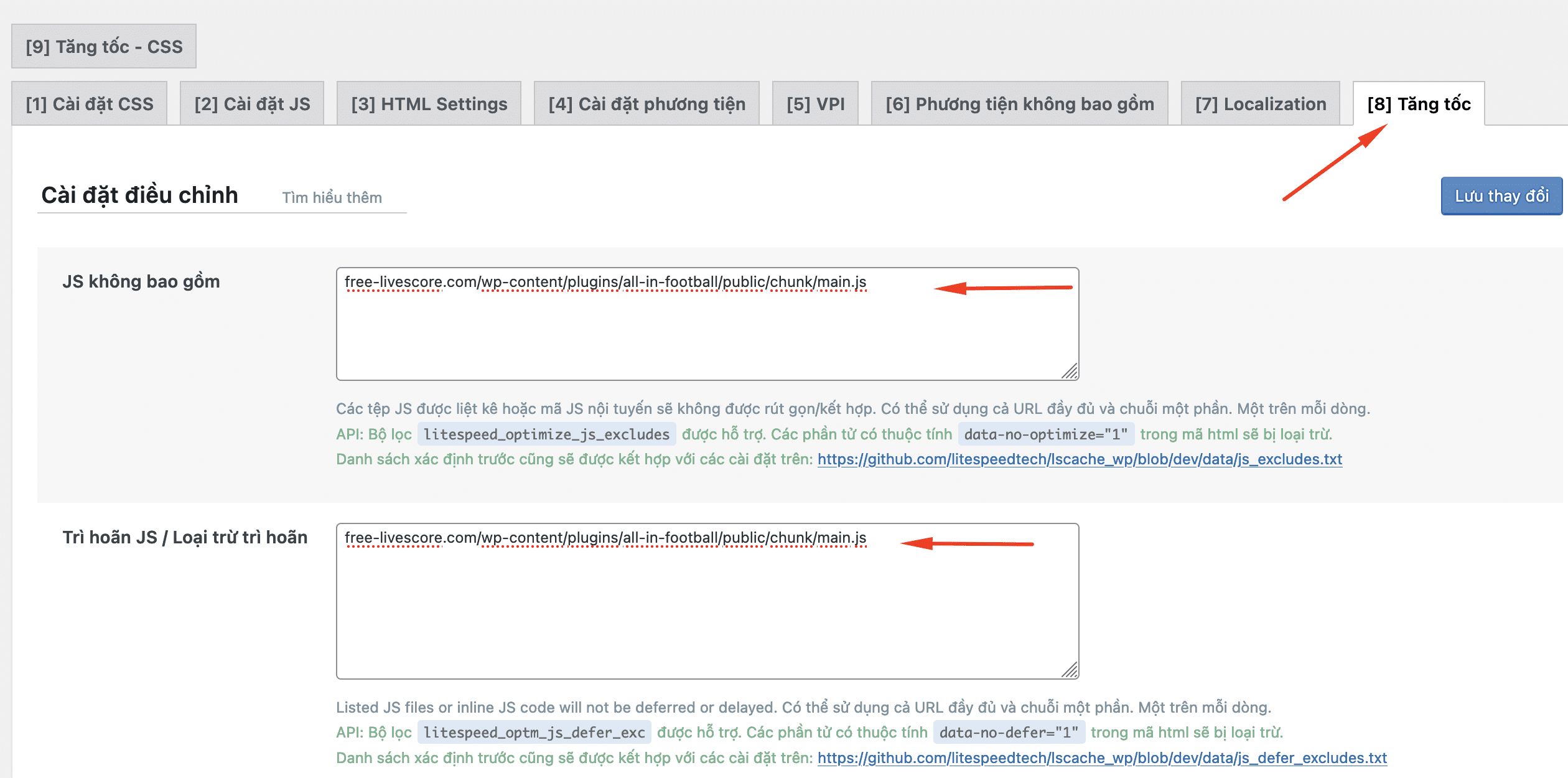The height and width of the screenshot is (778, 1568).
Task: Open the [7] Localization tab
Action: [1260, 104]
